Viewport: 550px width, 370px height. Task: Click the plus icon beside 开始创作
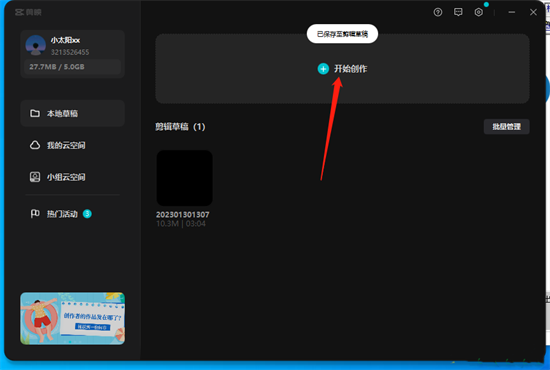click(323, 69)
